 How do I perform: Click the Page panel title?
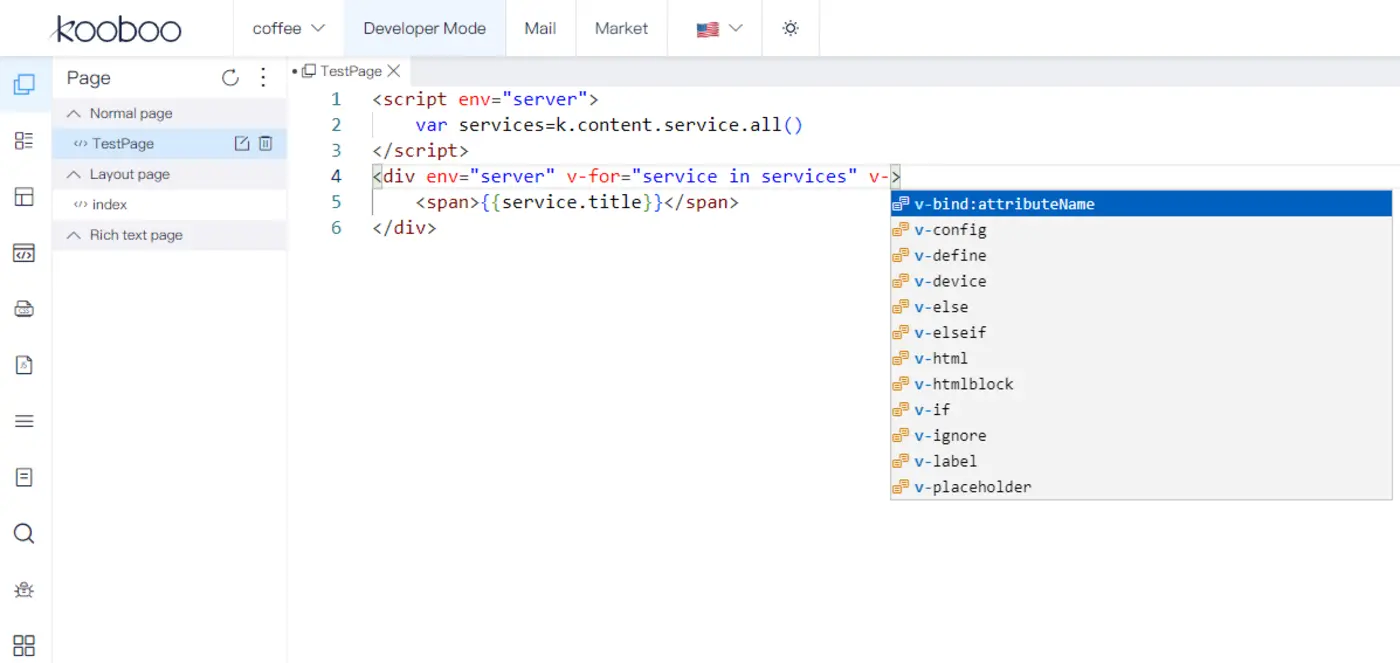click(x=89, y=78)
